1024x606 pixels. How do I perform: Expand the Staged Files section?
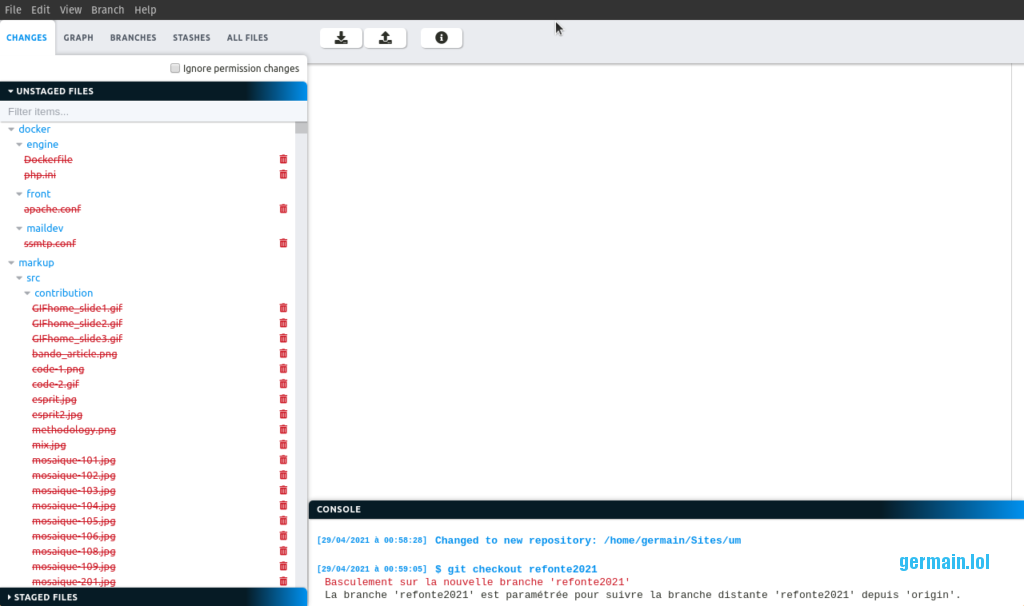[45, 597]
